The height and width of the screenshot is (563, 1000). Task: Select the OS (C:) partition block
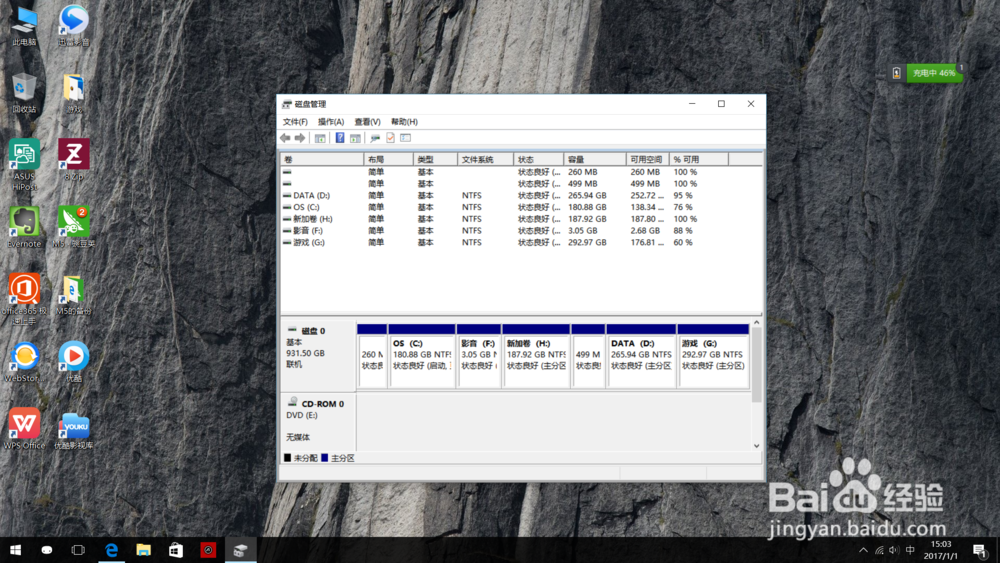(422, 355)
